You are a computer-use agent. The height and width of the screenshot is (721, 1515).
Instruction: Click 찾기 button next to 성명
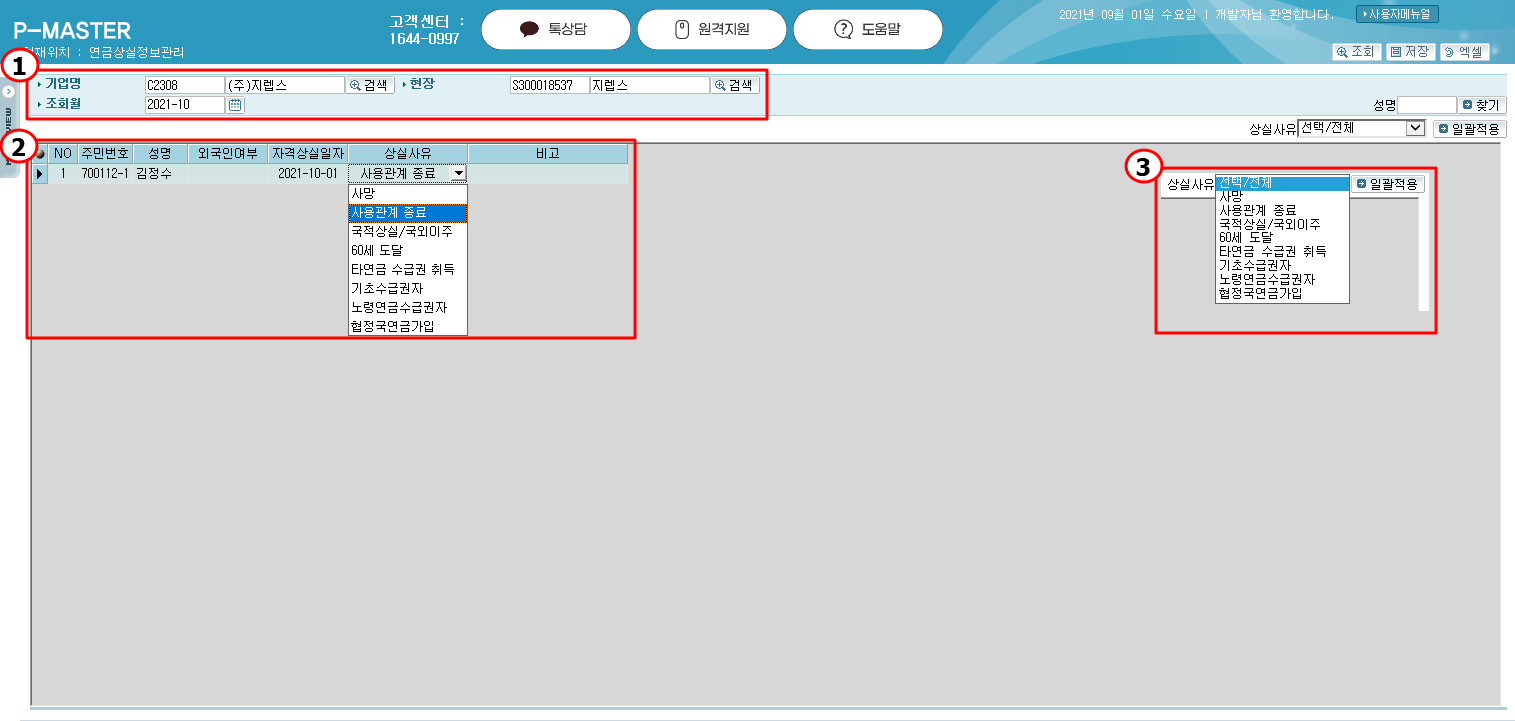(1481, 105)
